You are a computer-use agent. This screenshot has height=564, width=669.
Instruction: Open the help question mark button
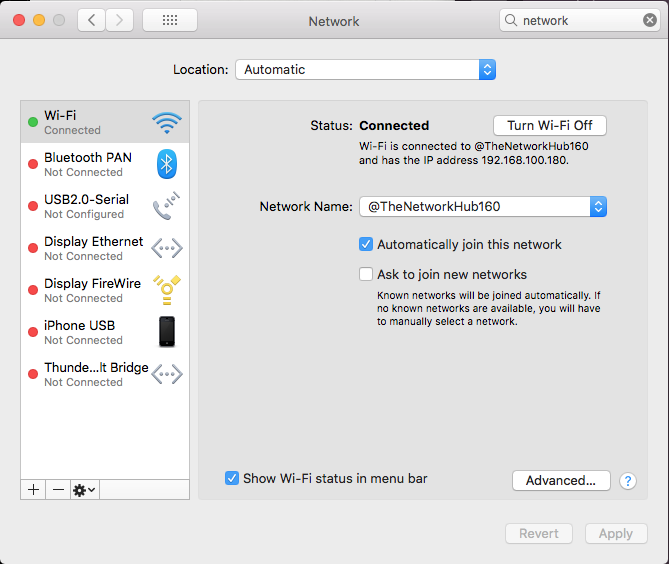tap(628, 481)
